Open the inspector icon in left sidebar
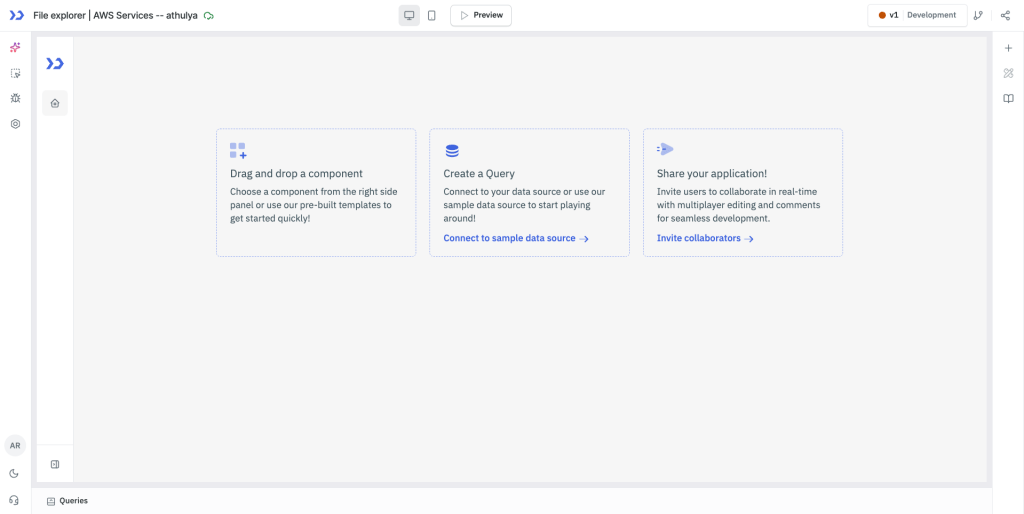The image size is (1024, 514). (16, 73)
